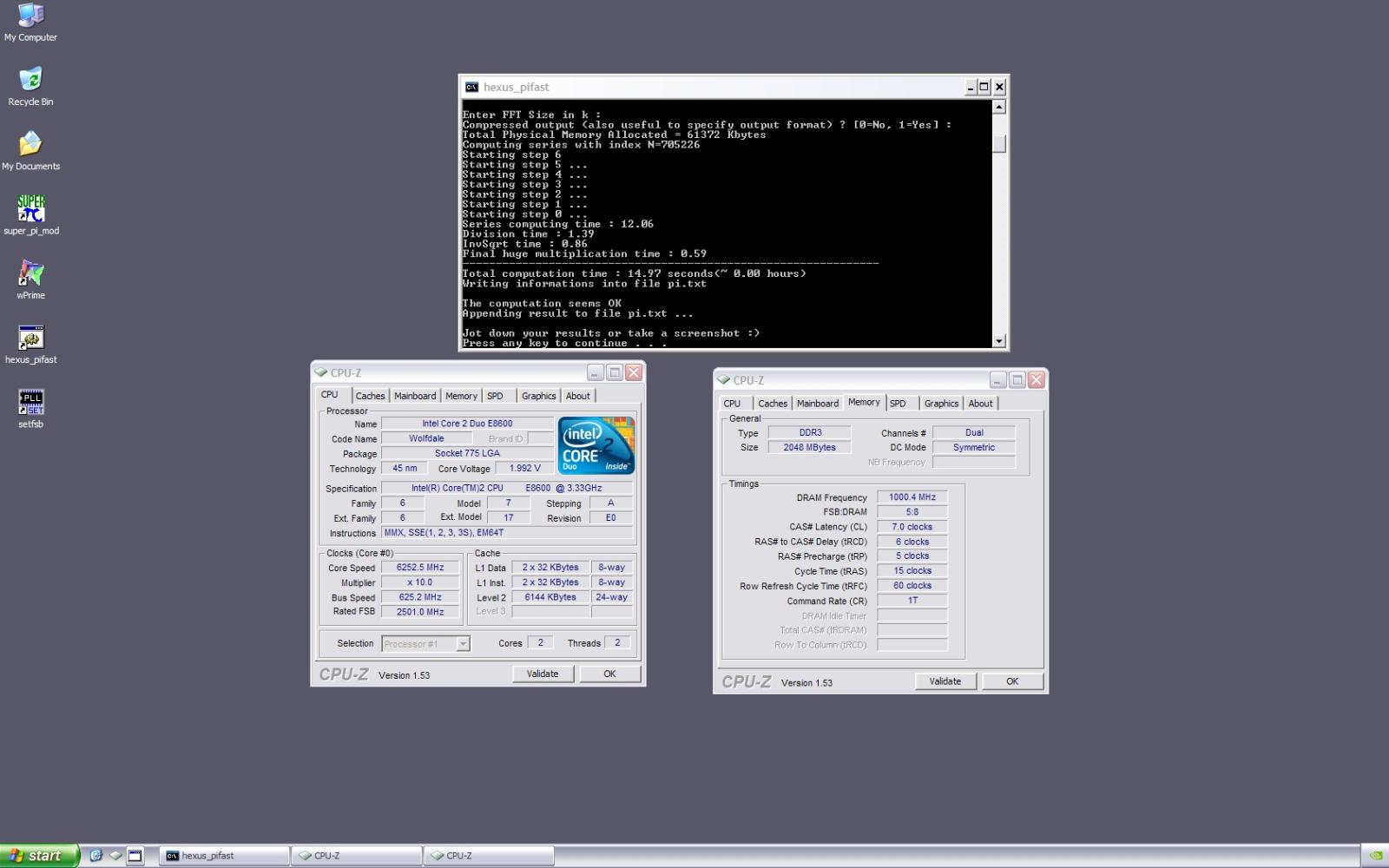Select the hexus_pifast desktop shortcut
This screenshot has width=1389, height=868.
30,344
